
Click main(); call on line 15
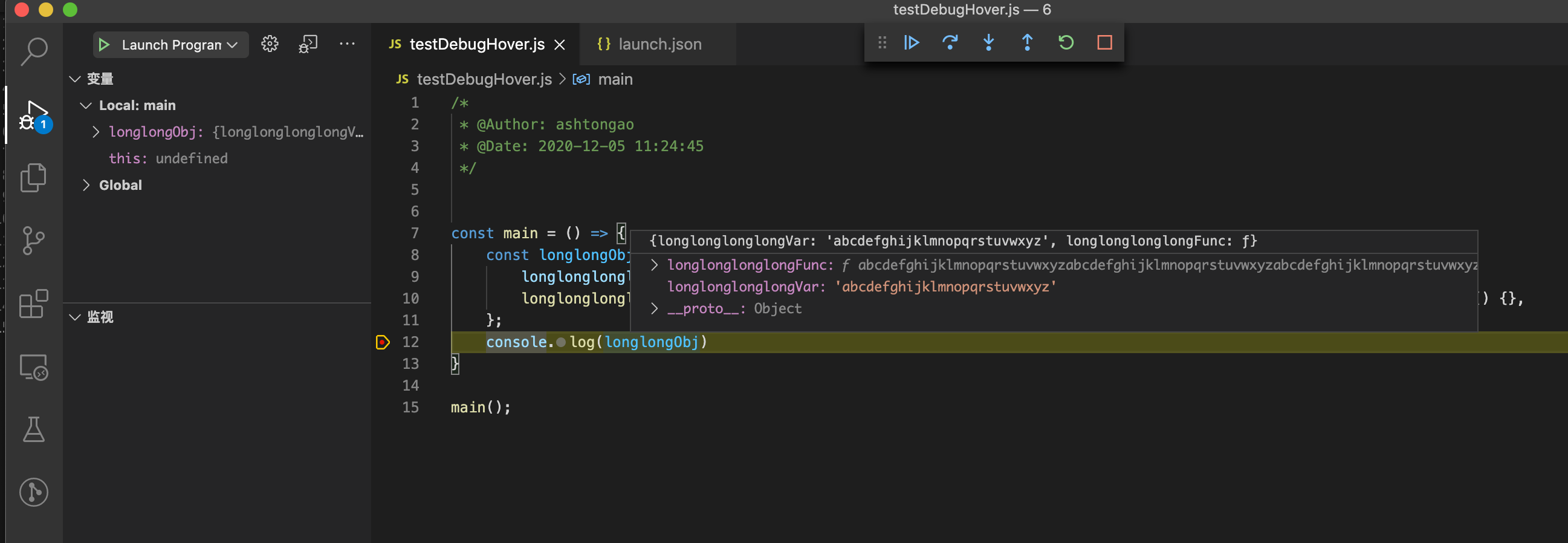481,408
